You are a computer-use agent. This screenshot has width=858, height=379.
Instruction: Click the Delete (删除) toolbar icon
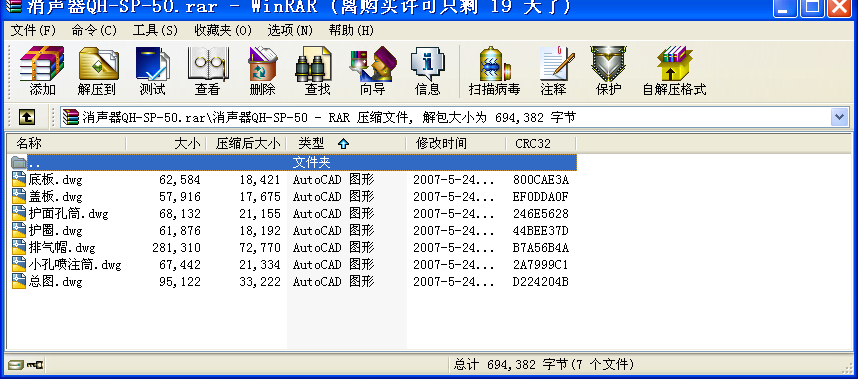(263, 71)
